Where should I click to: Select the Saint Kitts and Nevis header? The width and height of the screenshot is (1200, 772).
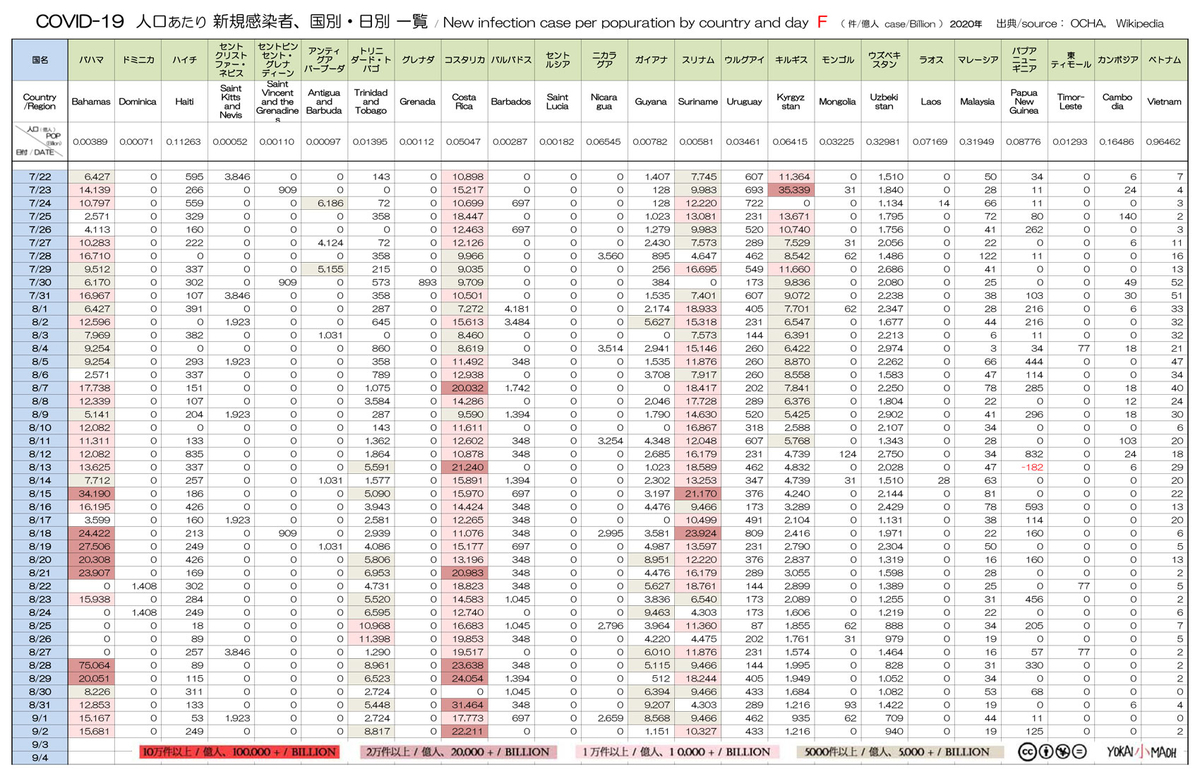[231, 102]
